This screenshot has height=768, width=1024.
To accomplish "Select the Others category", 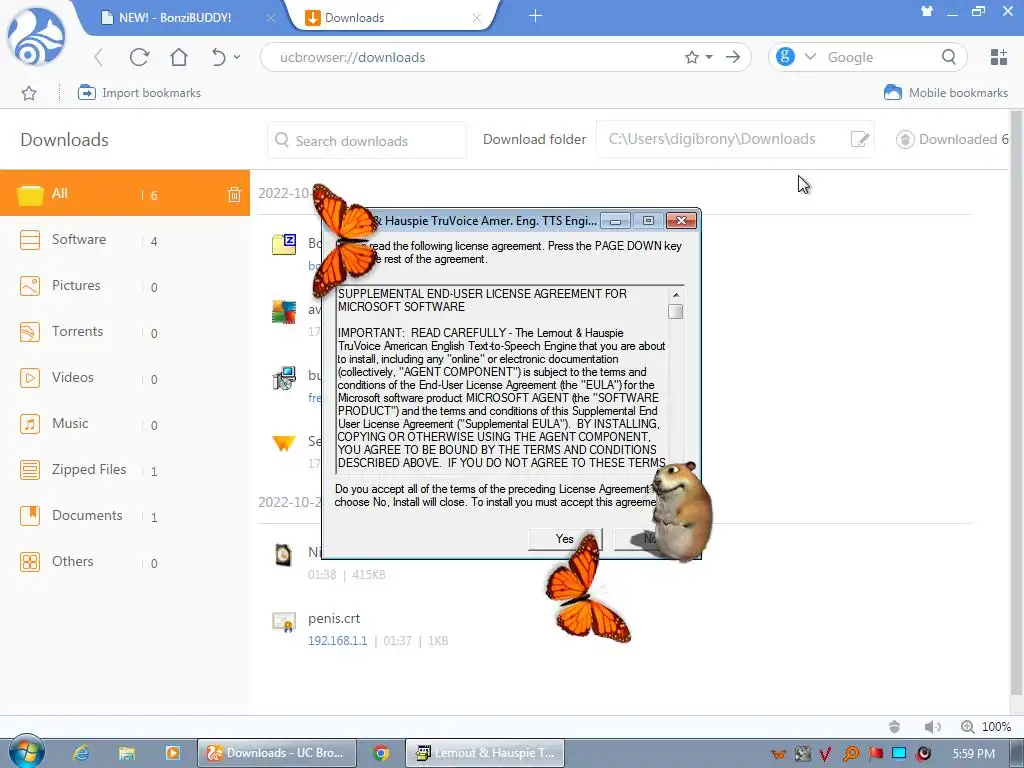I will coord(125,562).
